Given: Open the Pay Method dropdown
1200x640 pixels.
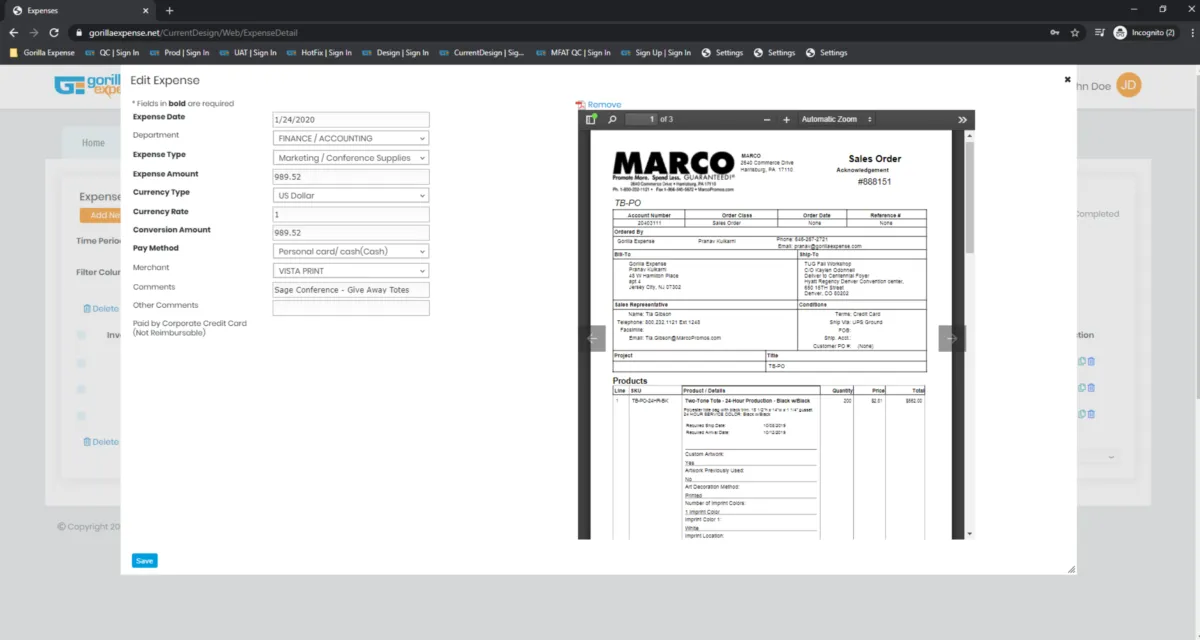Looking at the screenshot, I should [351, 251].
